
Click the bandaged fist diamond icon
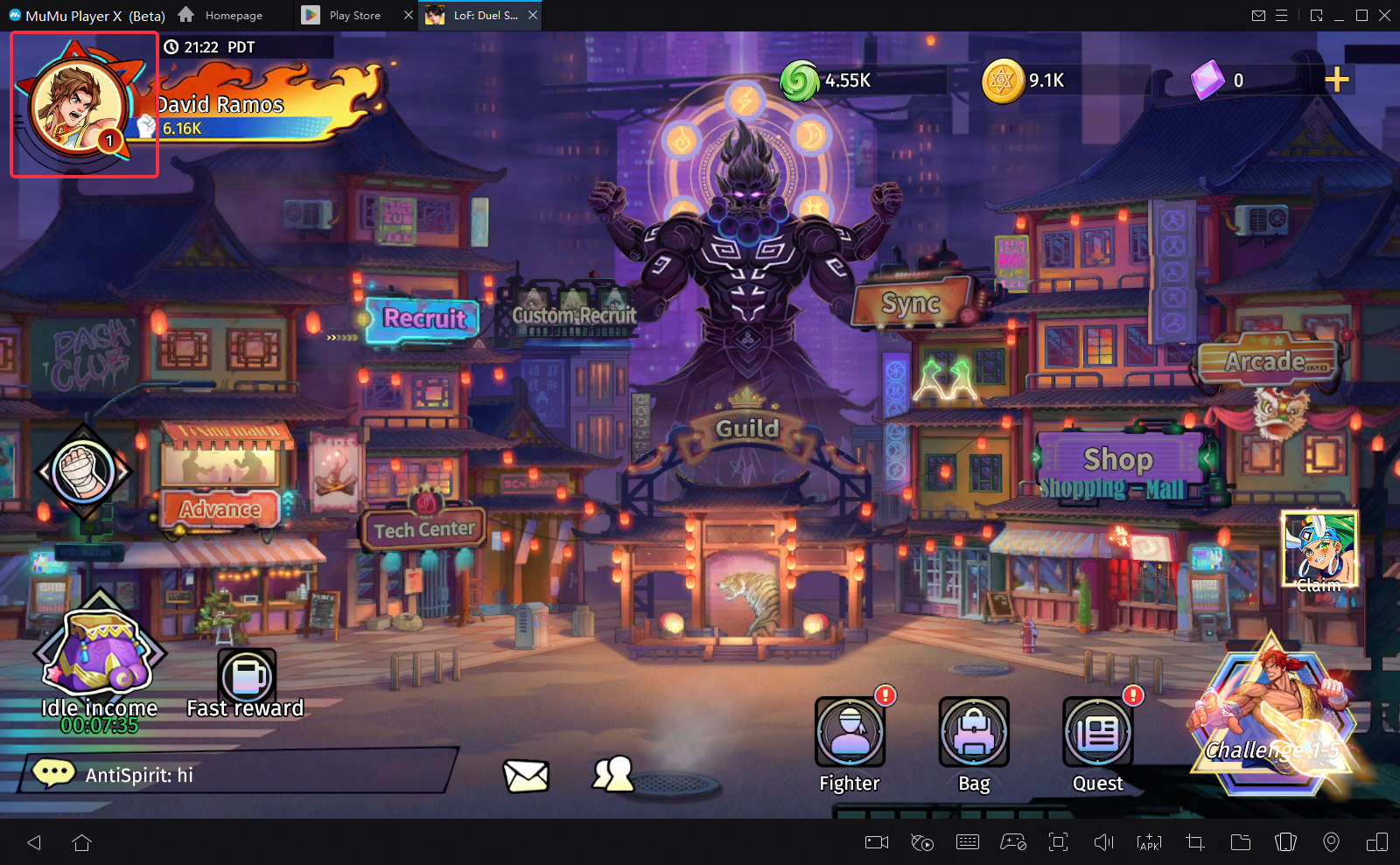pyautogui.click(x=84, y=471)
